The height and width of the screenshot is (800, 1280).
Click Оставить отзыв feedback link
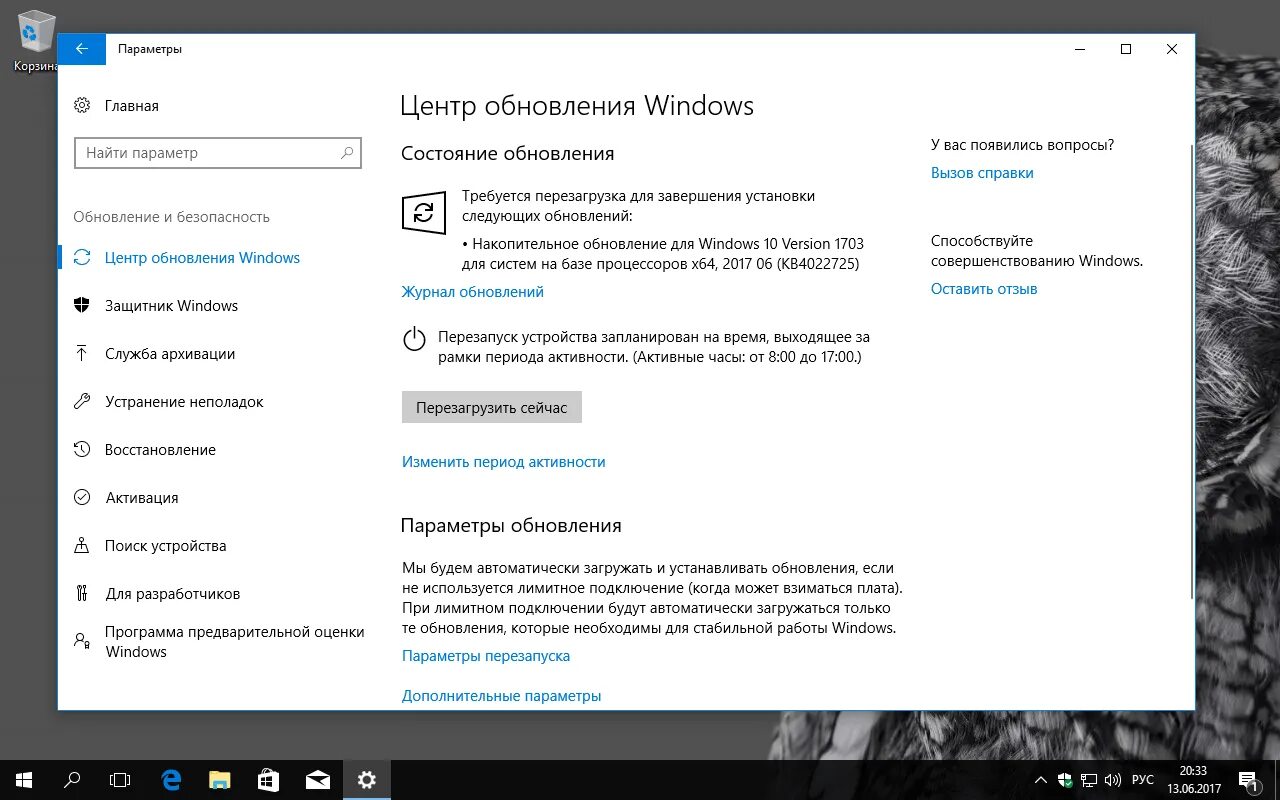click(x=984, y=289)
